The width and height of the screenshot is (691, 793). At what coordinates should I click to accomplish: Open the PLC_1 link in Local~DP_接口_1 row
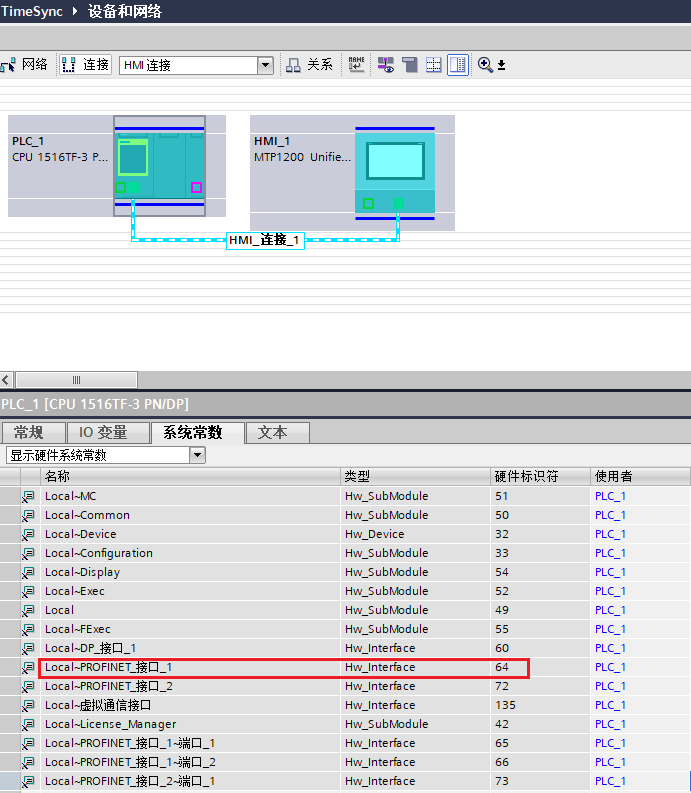pyautogui.click(x=610, y=648)
